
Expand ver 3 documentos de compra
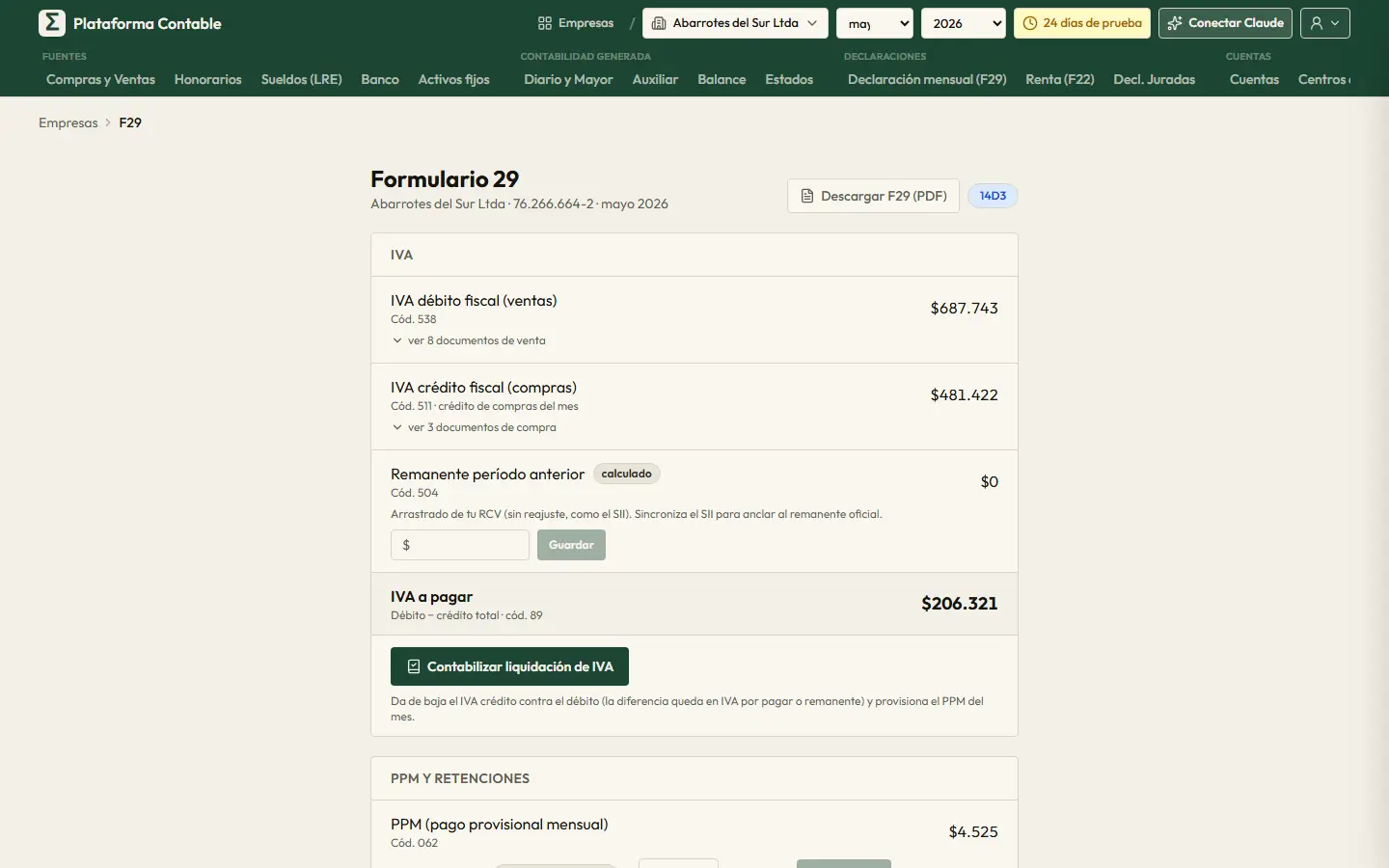[474, 427]
